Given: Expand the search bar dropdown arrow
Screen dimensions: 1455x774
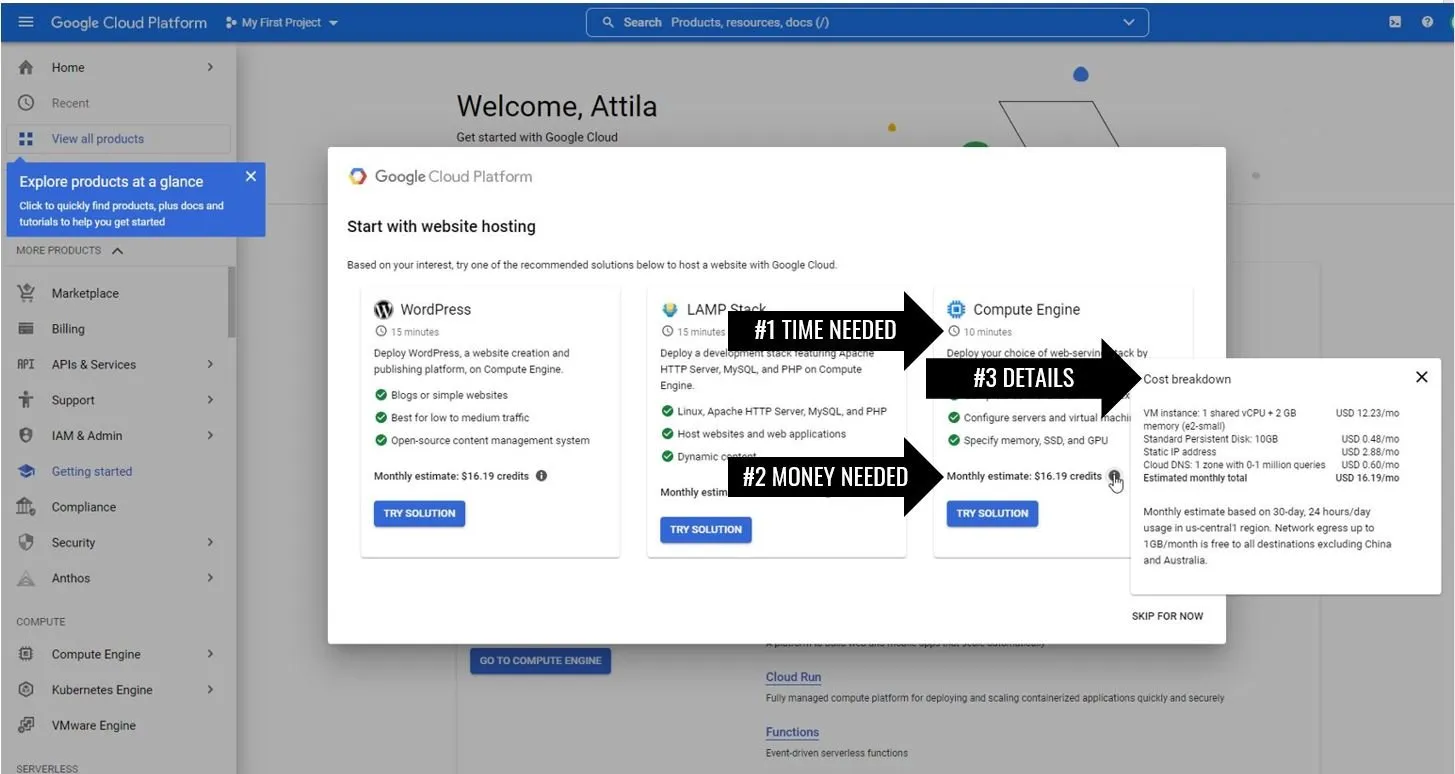Looking at the screenshot, I should [1129, 22].
